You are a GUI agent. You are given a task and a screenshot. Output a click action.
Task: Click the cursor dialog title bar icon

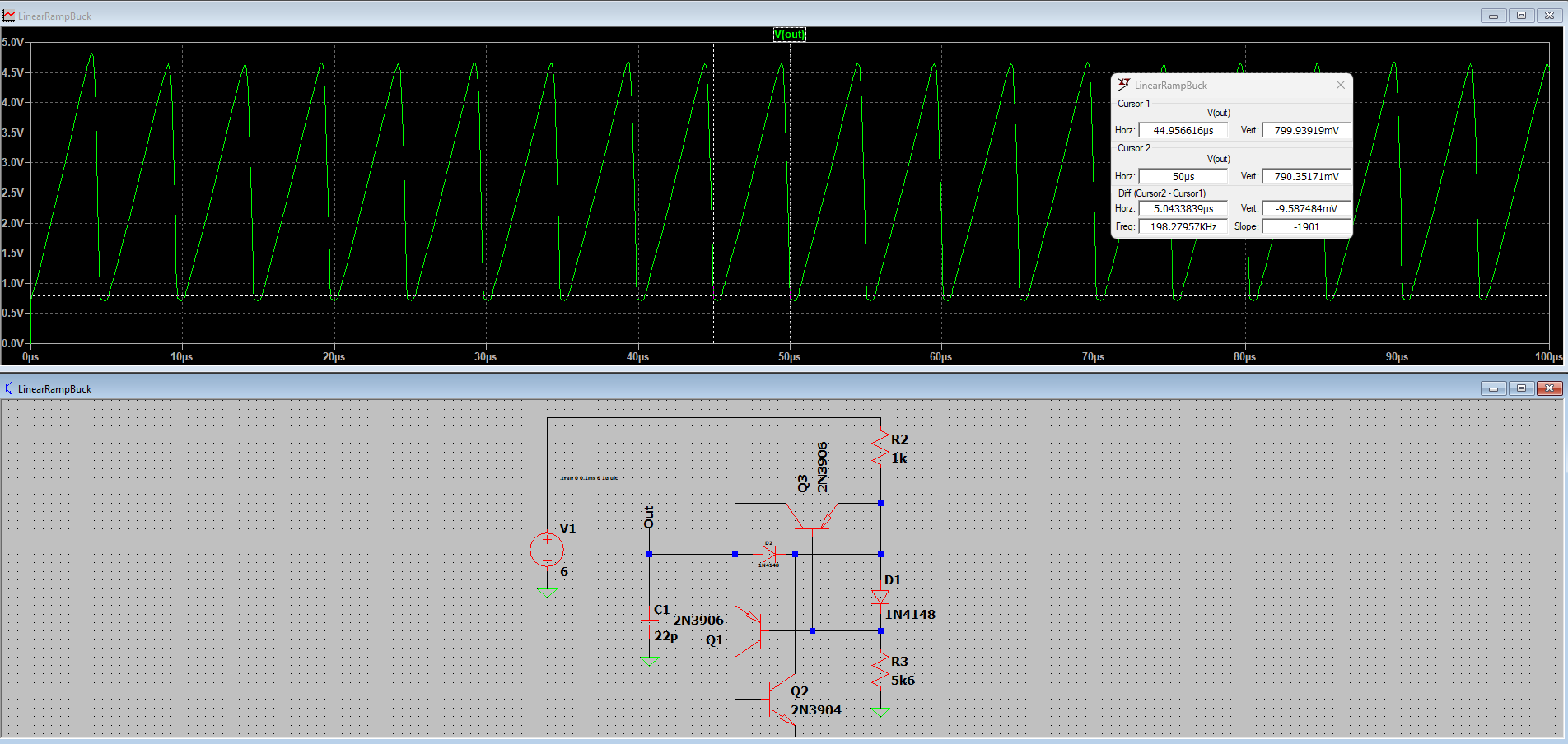click(1123, 85)
